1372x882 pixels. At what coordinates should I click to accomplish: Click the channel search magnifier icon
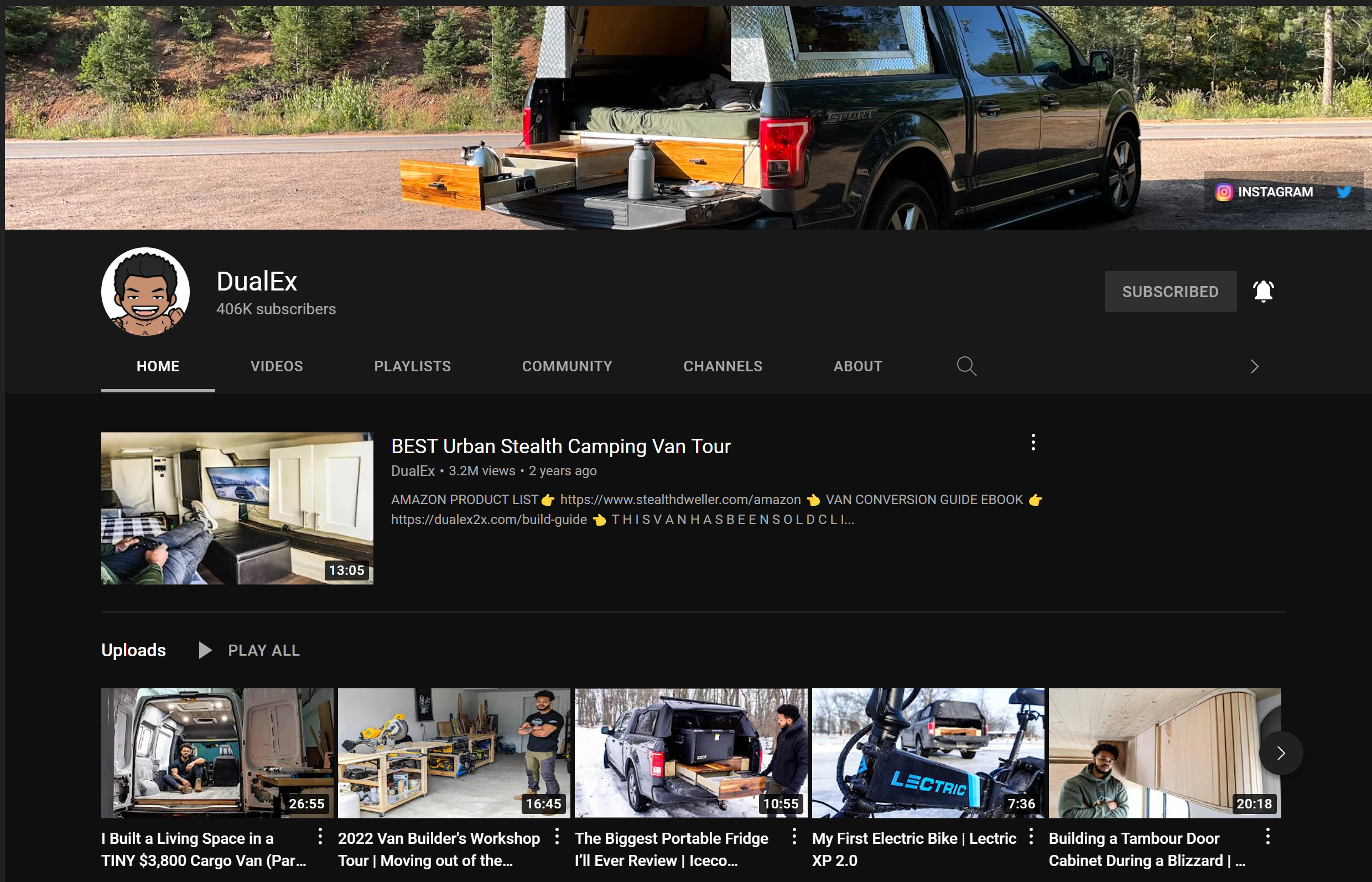point(966,366)
